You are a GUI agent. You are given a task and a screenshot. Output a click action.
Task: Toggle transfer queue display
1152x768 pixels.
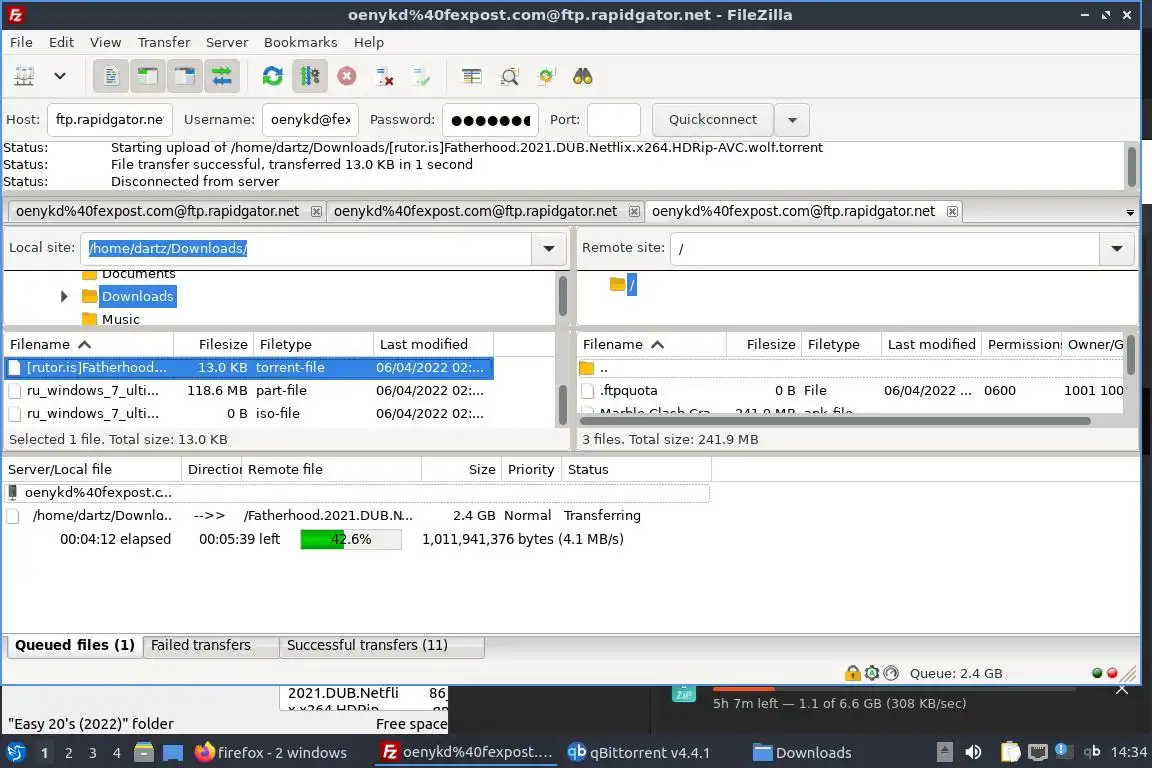pos(221,76)
